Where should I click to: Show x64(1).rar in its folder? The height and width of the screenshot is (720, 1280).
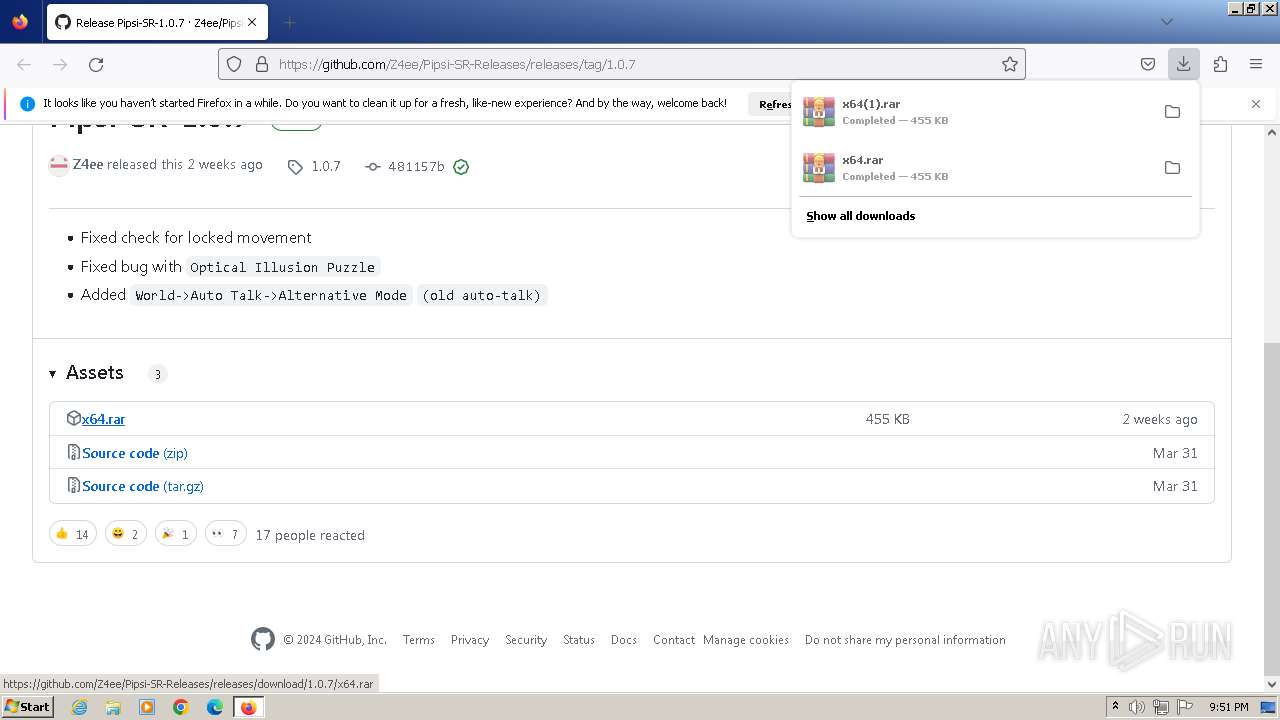pos(1172,111)
